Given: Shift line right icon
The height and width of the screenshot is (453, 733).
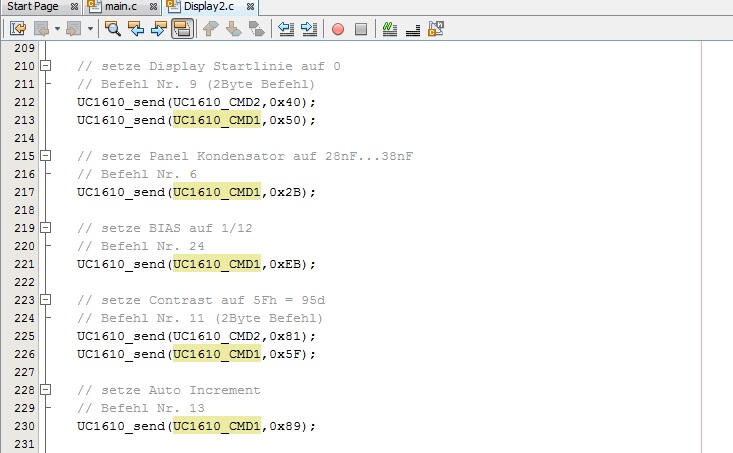Looking at the screenshot, I should pyautogui.click(x=309, y=29).
